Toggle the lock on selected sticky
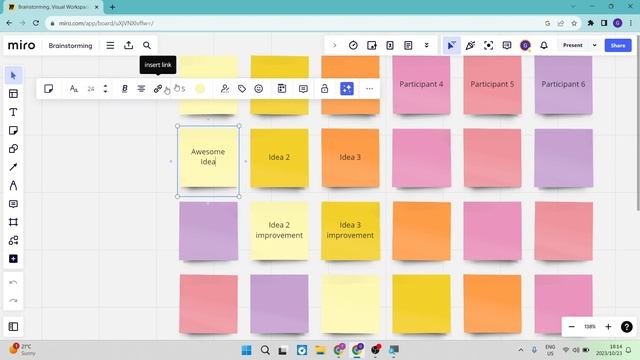The image size is (640, 360). (x=324, y=89)
